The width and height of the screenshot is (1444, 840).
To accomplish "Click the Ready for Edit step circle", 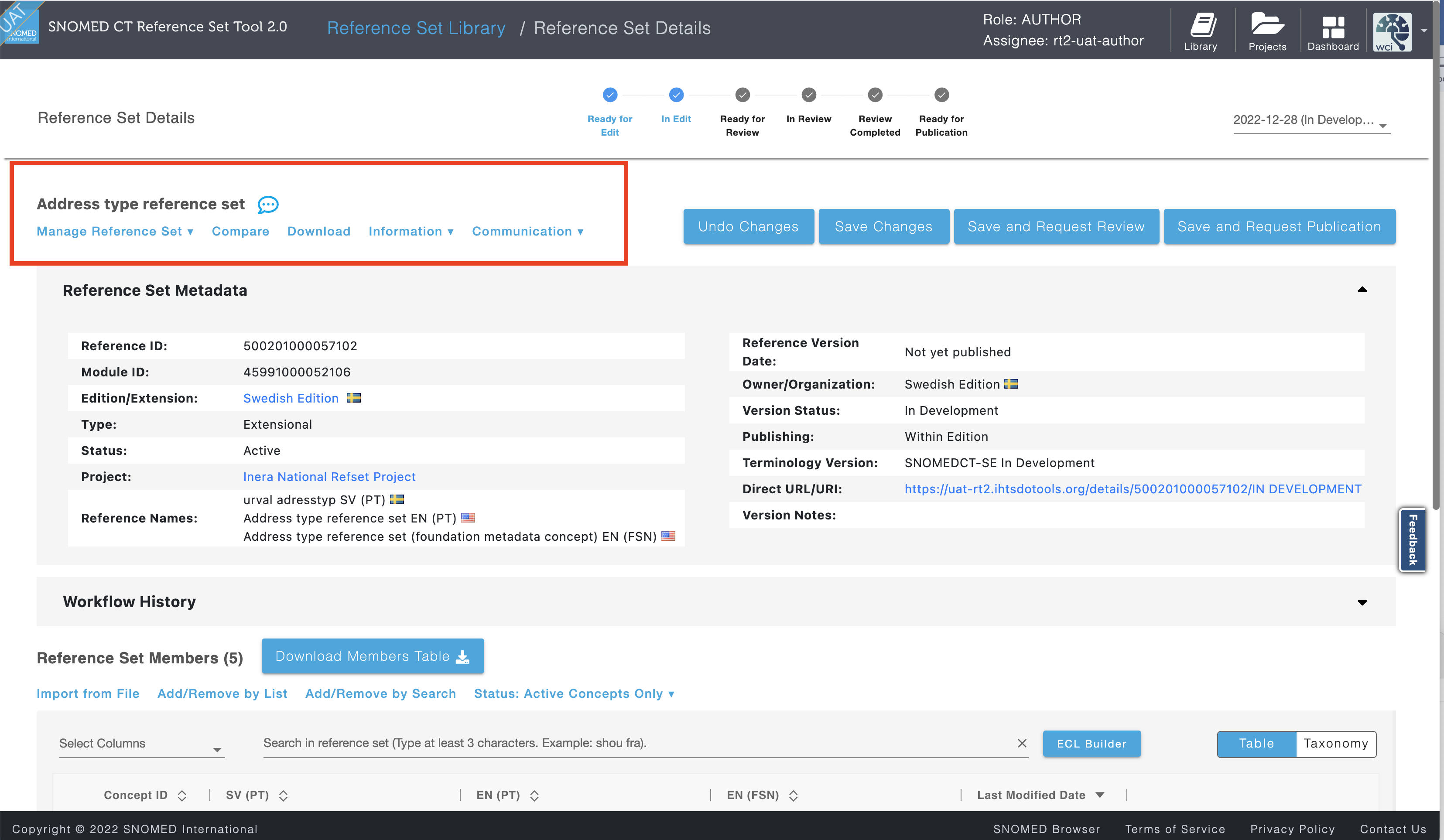I will point(610,95).
